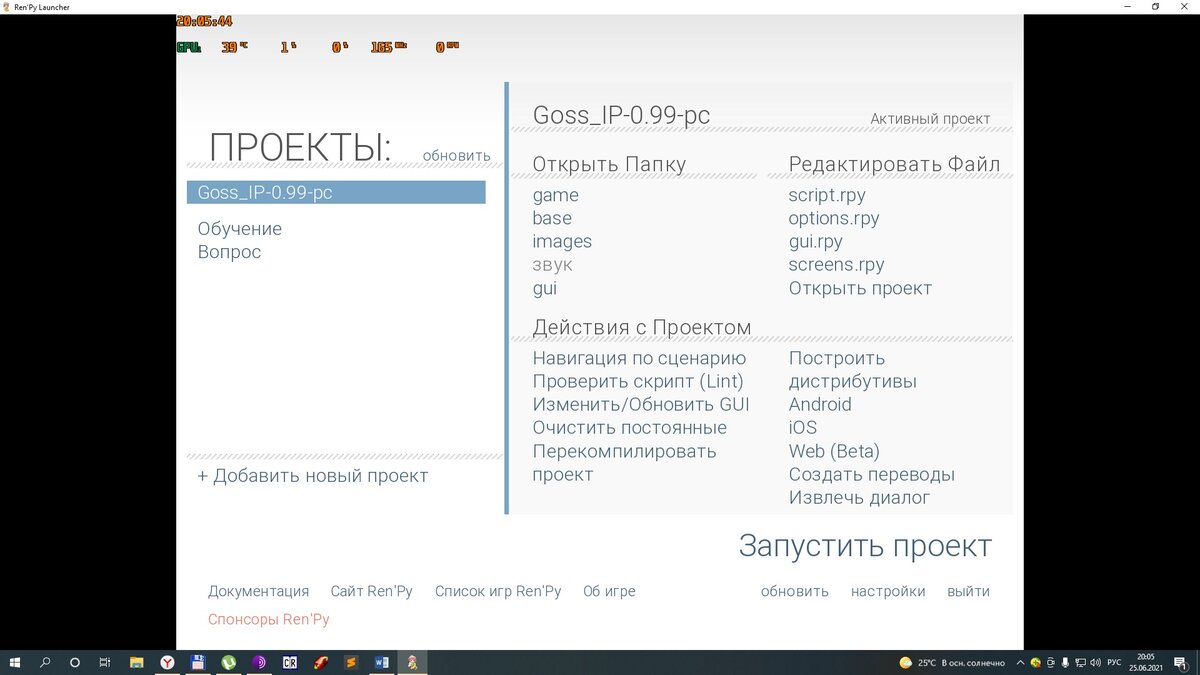Open Построить дистрибутивы
Viewport: 1200px width, 675px height.
pyautogui.click(x=852, y=369)
